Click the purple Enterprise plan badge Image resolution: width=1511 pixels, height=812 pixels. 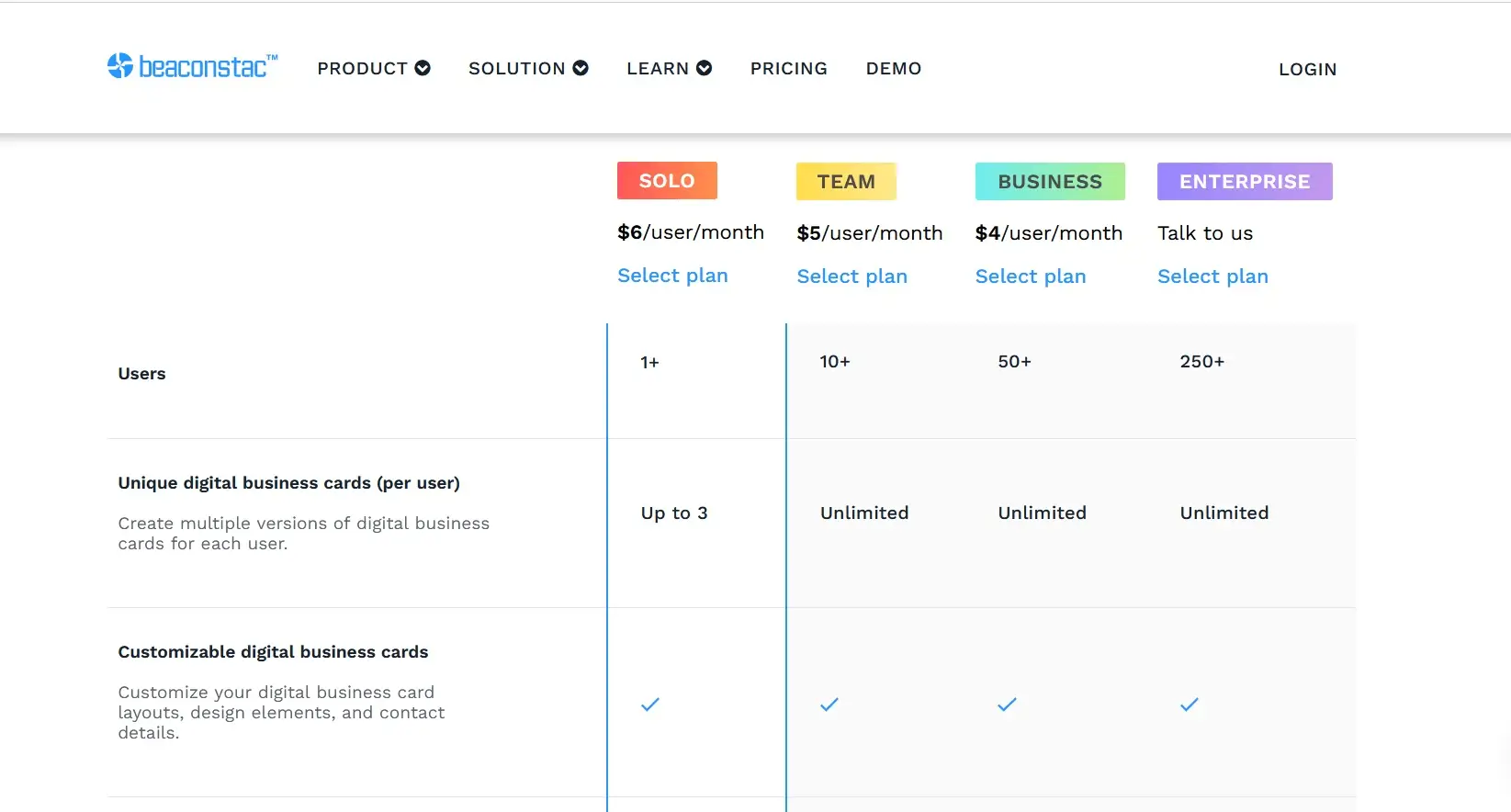1245,182
